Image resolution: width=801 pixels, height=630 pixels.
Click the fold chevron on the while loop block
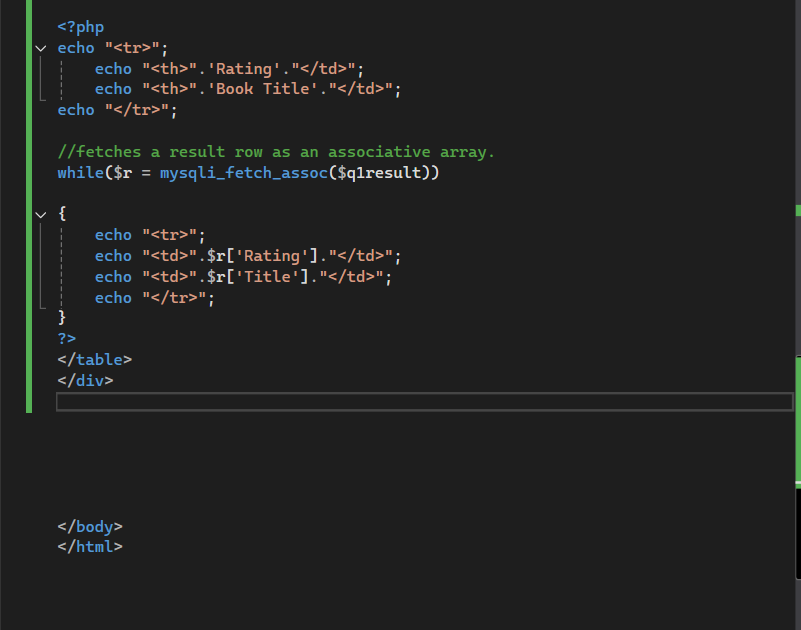click(x=40, y=214)
